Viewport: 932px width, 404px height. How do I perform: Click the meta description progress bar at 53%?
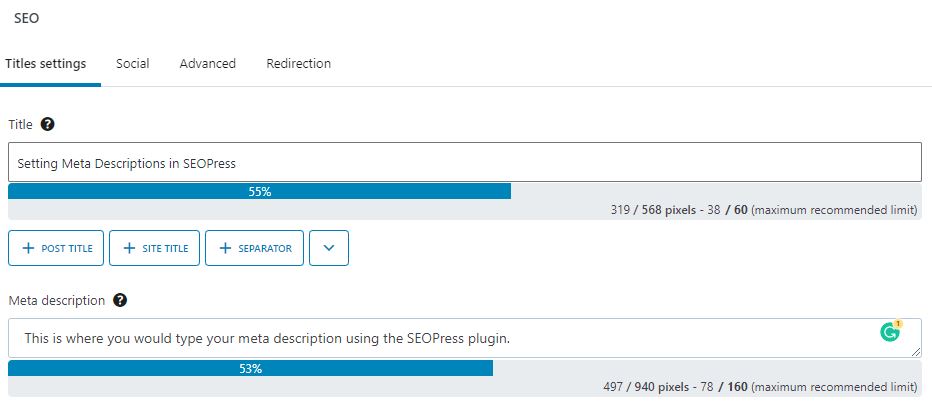250,368
